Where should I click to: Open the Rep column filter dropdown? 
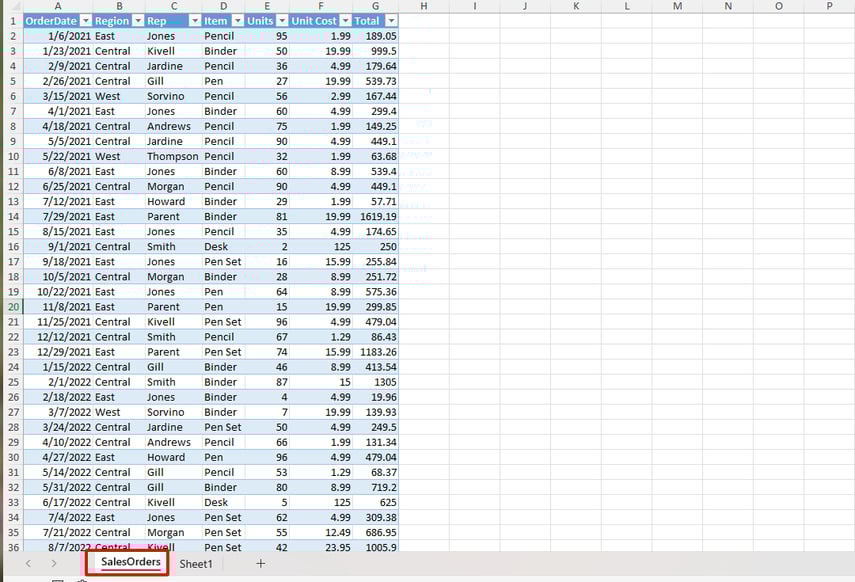pos(195,21)
